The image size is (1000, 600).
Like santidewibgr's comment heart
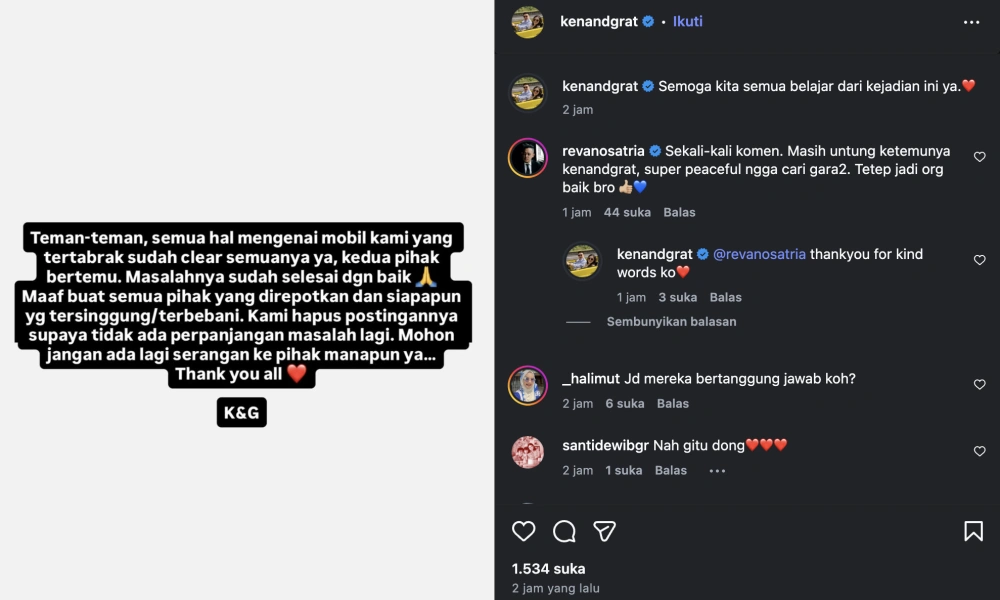979,451
